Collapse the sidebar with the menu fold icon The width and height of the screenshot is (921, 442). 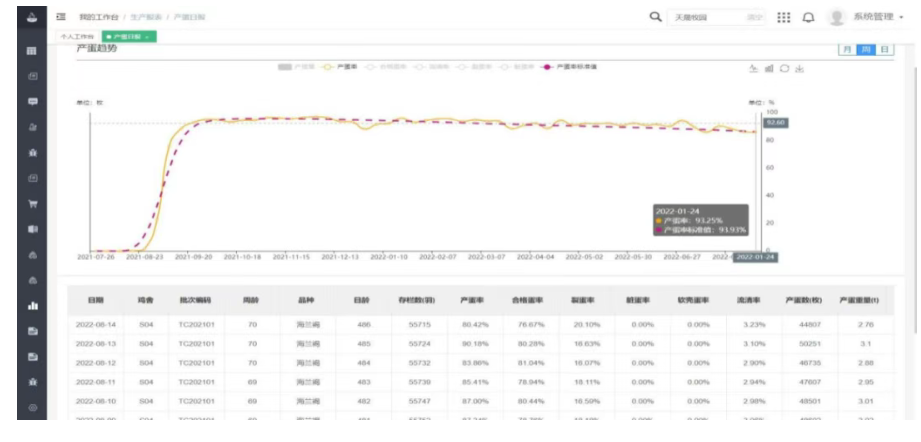coord(61,17)
